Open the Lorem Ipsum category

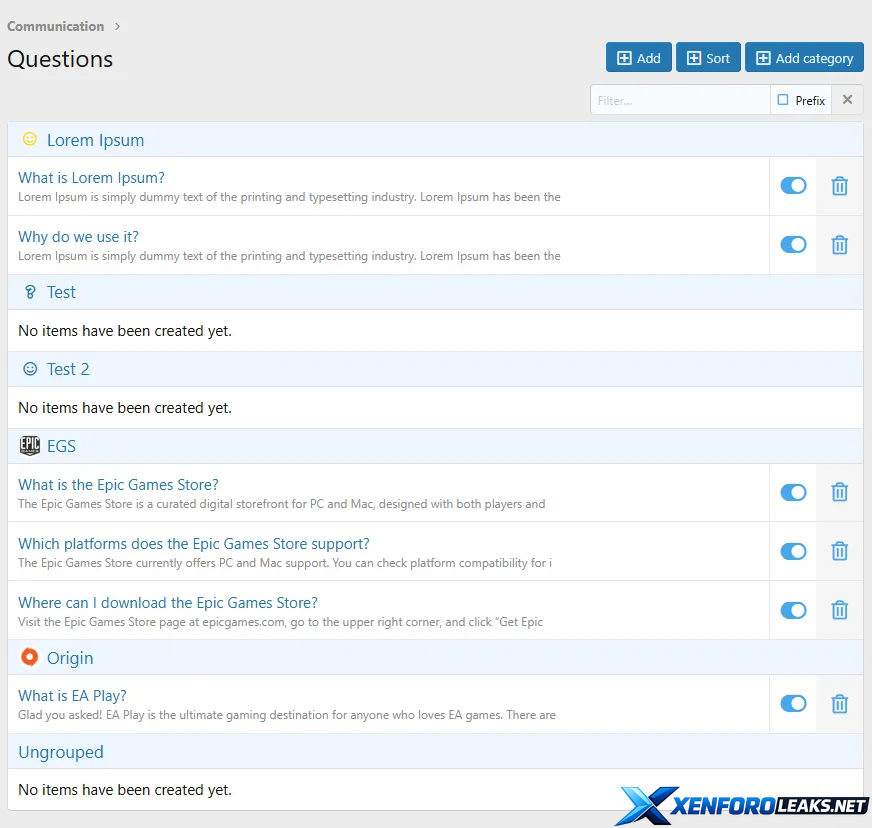click(x=95, y=140)
